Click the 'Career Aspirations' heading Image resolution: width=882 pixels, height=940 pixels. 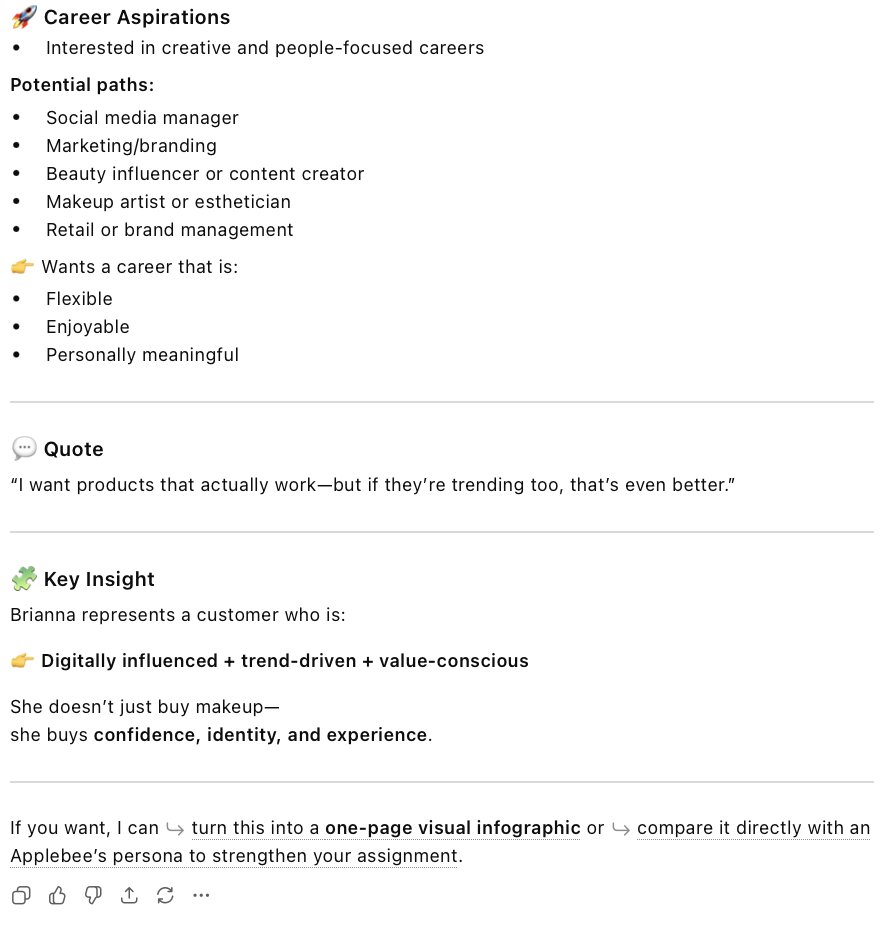tap(137, 17)
